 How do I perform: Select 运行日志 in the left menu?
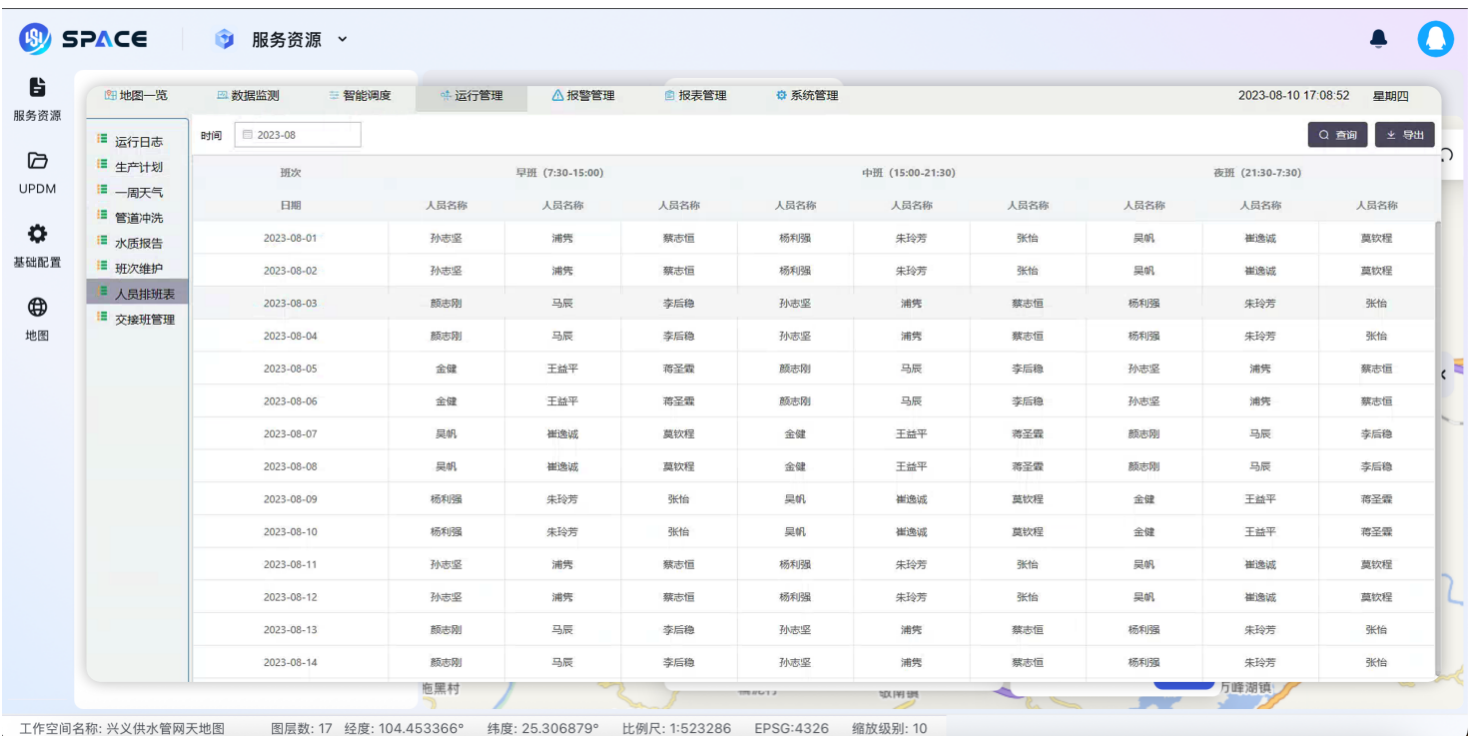pos(138,142)
